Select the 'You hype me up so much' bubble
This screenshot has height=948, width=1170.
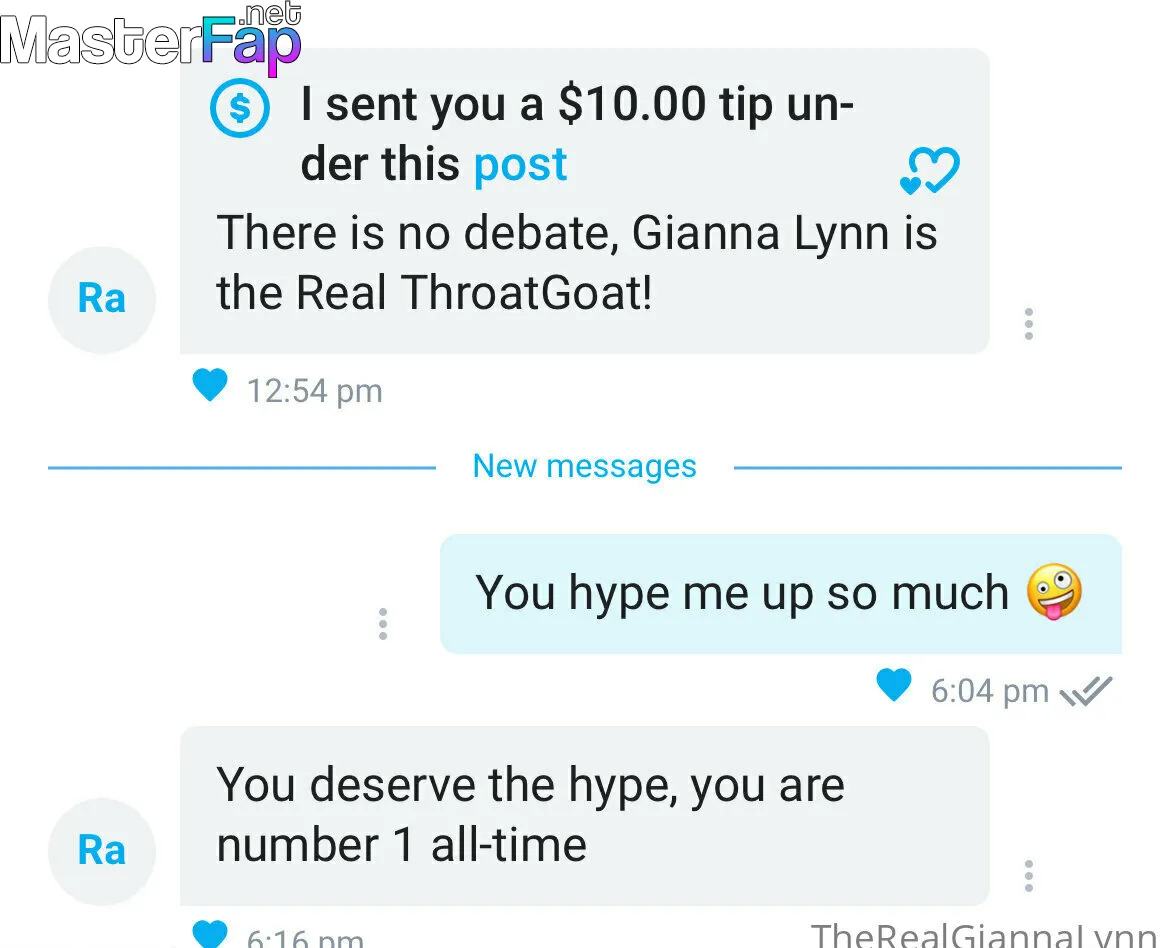coord(780,593)
